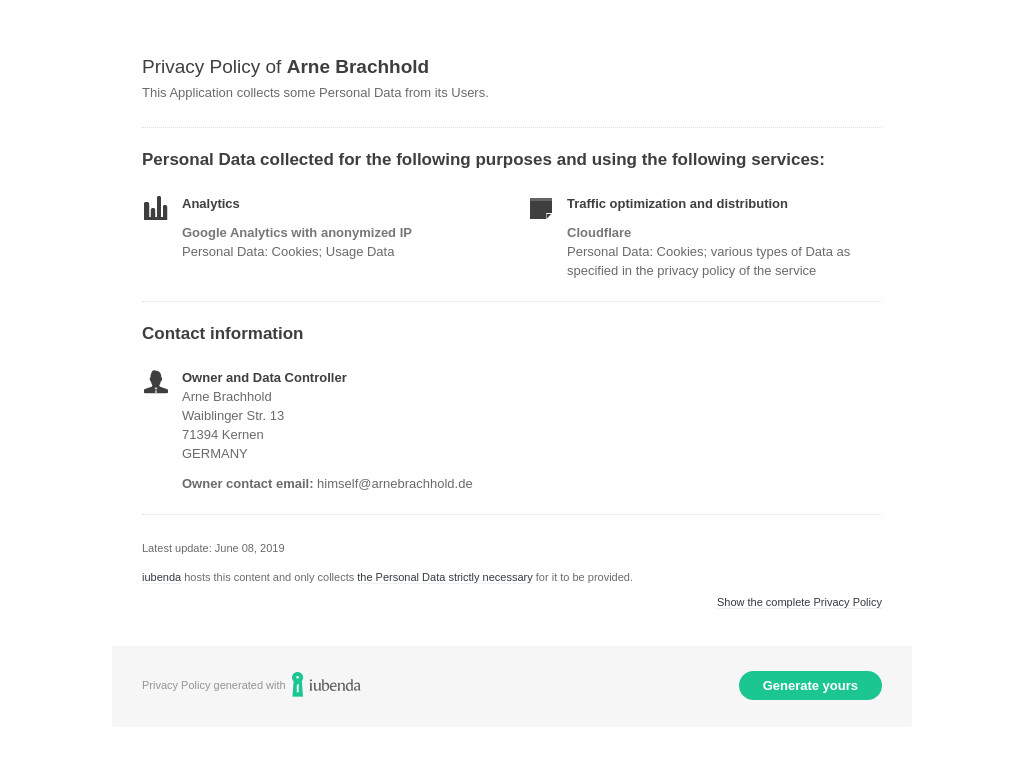Image resolution: width=1024 pixels, height=768 pixels.
Task: Click Privacy Policy generated with text
Action: 214,685
